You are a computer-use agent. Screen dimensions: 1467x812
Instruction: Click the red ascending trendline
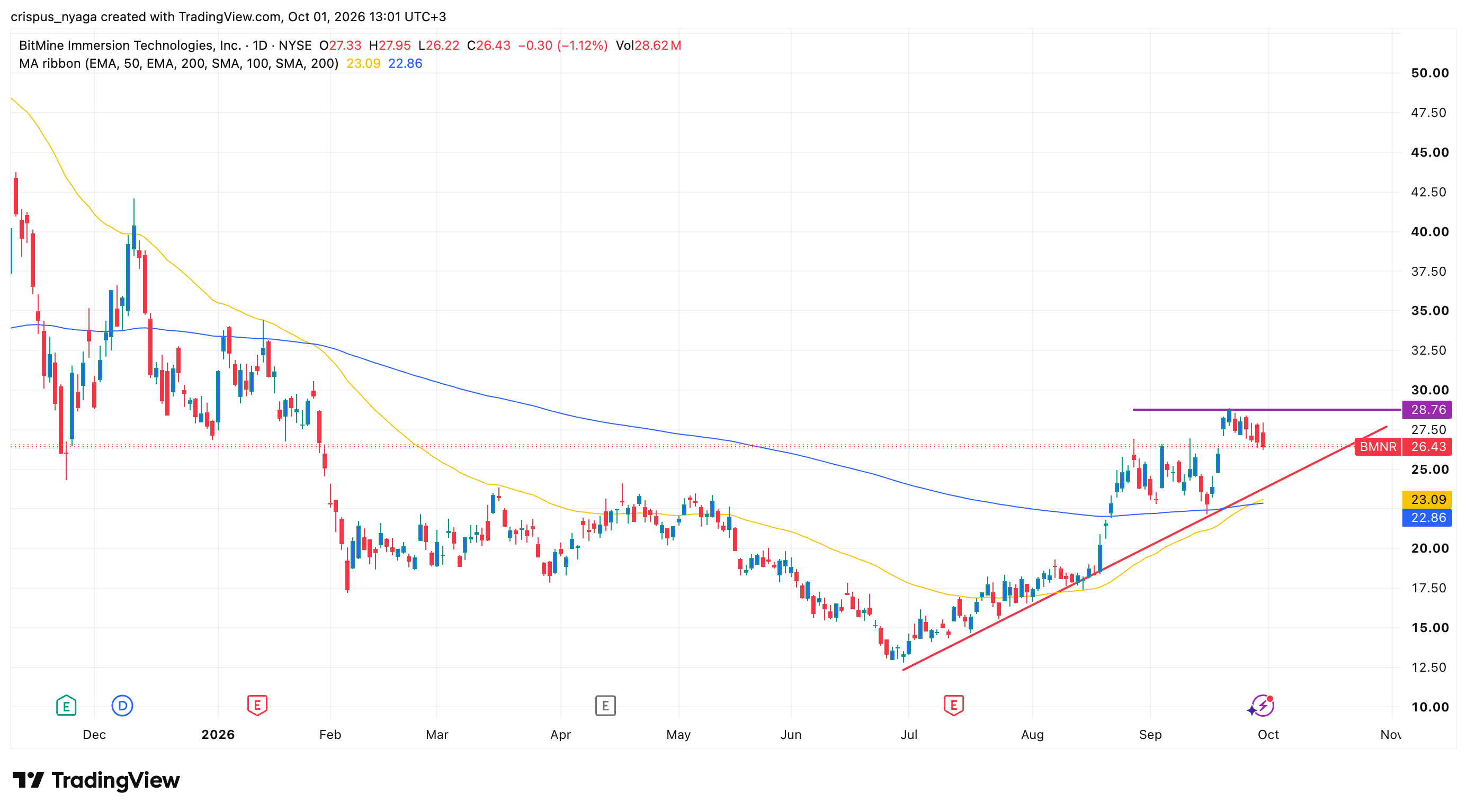(x=1144, y=548)
